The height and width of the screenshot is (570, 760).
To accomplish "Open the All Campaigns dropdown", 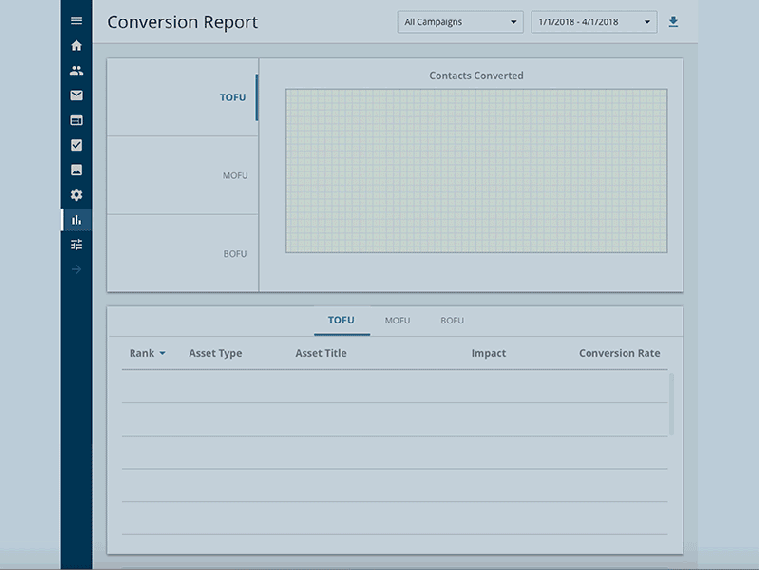I will coord(460,22).
